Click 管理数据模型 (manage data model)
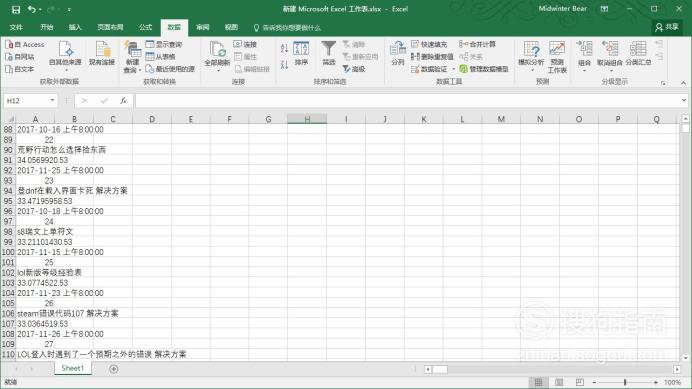 pos(484,69)
